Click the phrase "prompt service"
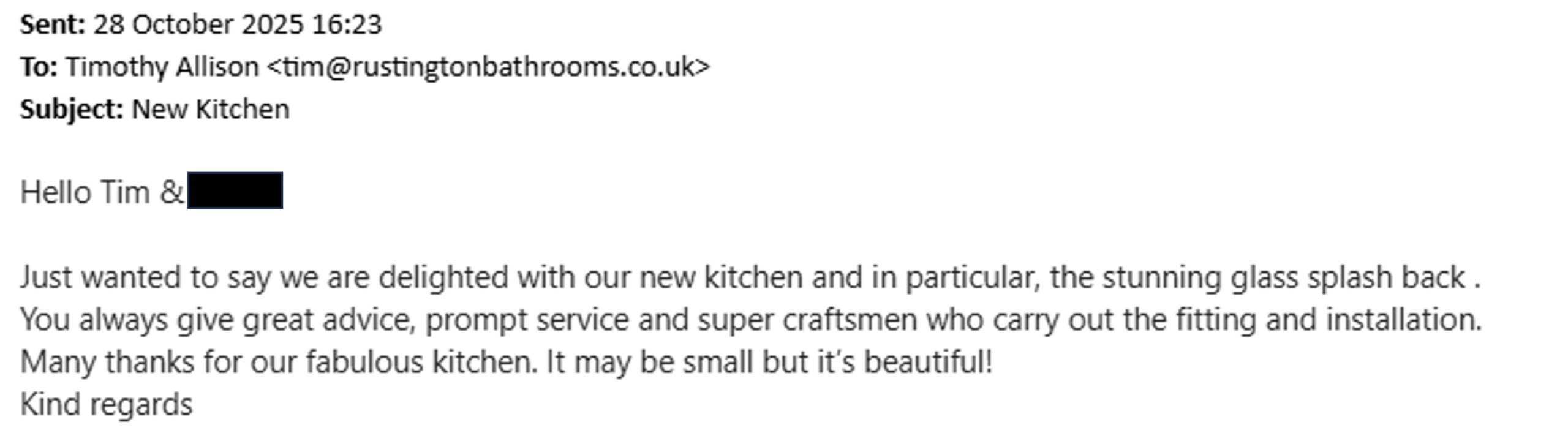 pos(527,320)
